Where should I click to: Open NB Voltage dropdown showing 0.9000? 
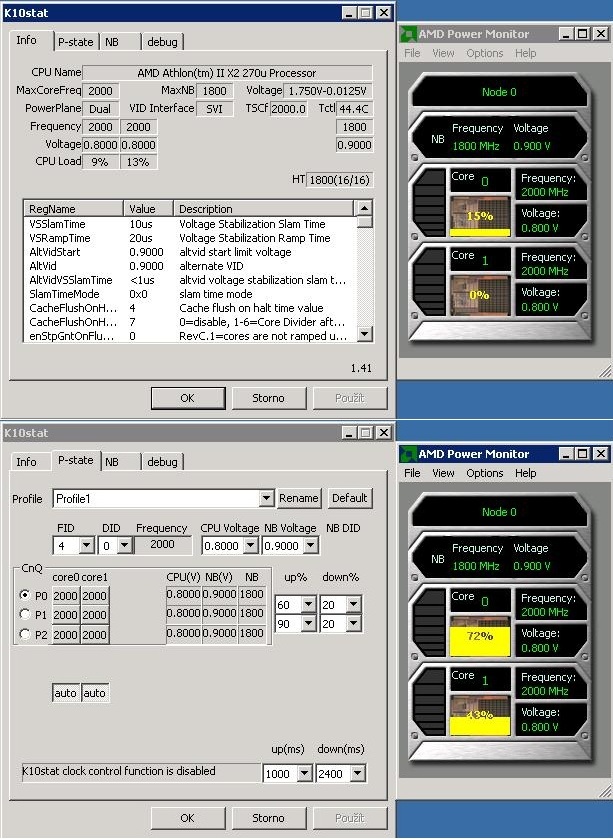tap(310, 546)
